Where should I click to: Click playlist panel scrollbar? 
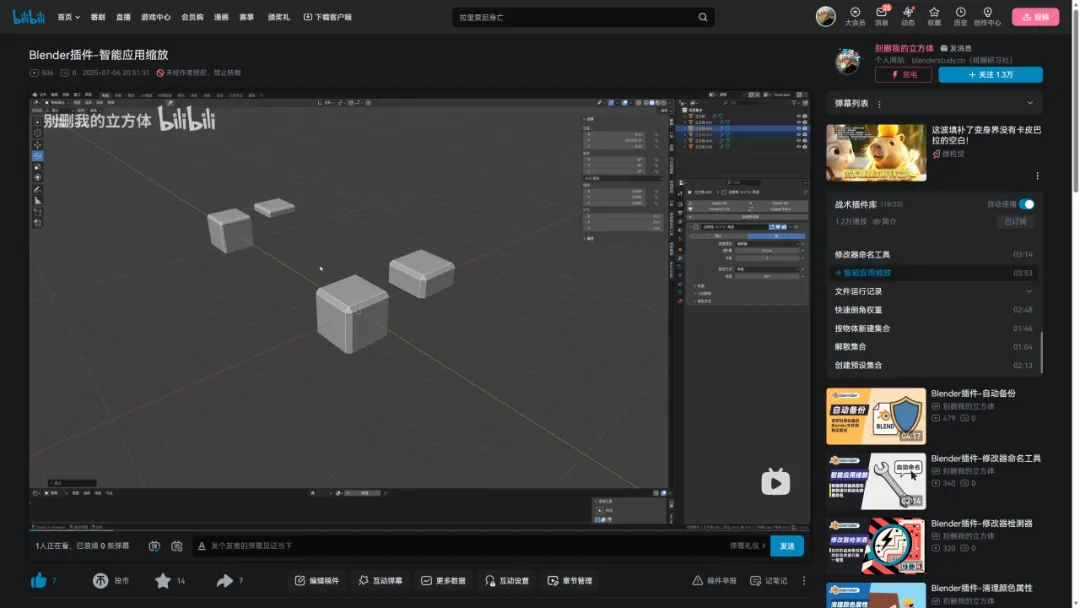point(1041,353)
